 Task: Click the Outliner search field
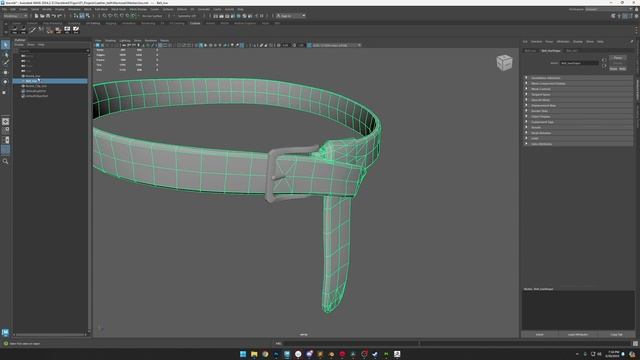point(52,51)
